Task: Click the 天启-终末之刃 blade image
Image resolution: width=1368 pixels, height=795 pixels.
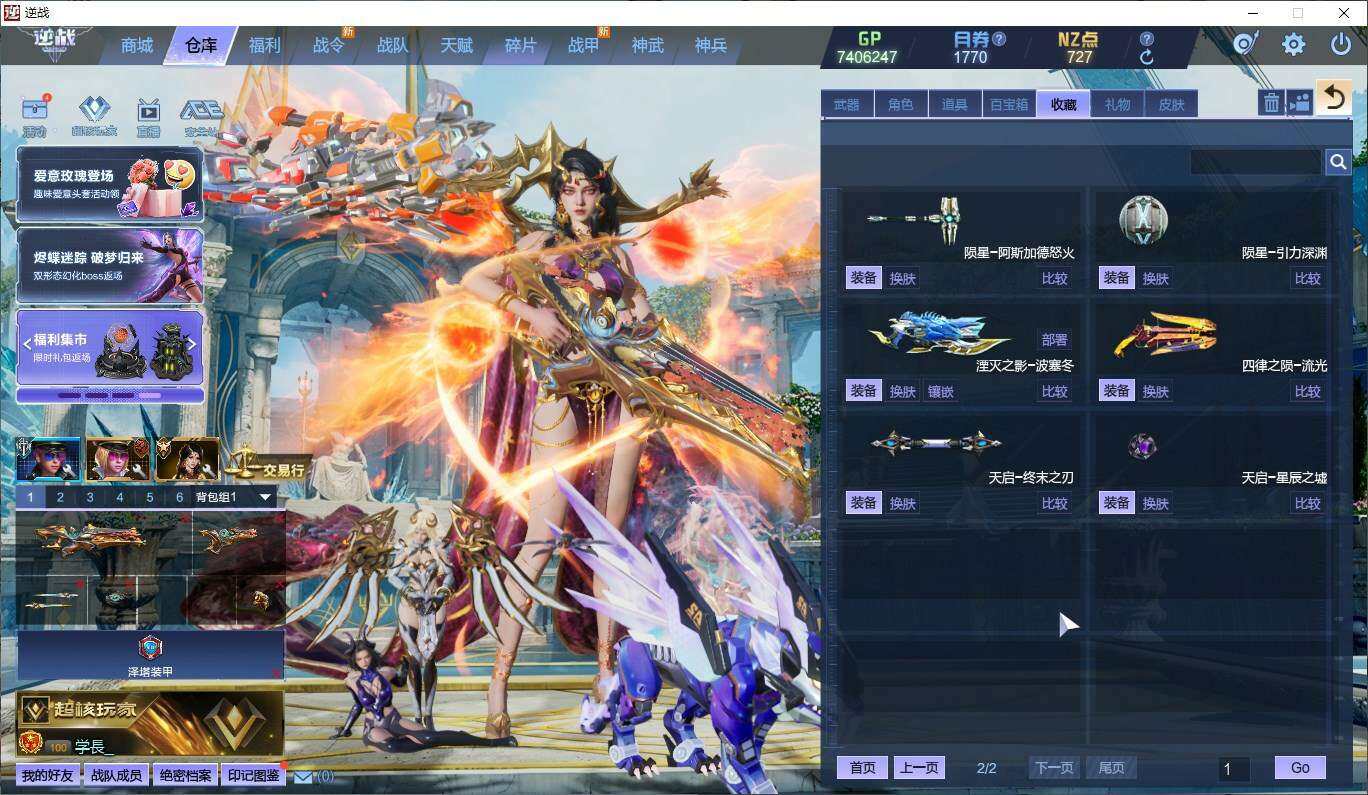Action: 935,443
